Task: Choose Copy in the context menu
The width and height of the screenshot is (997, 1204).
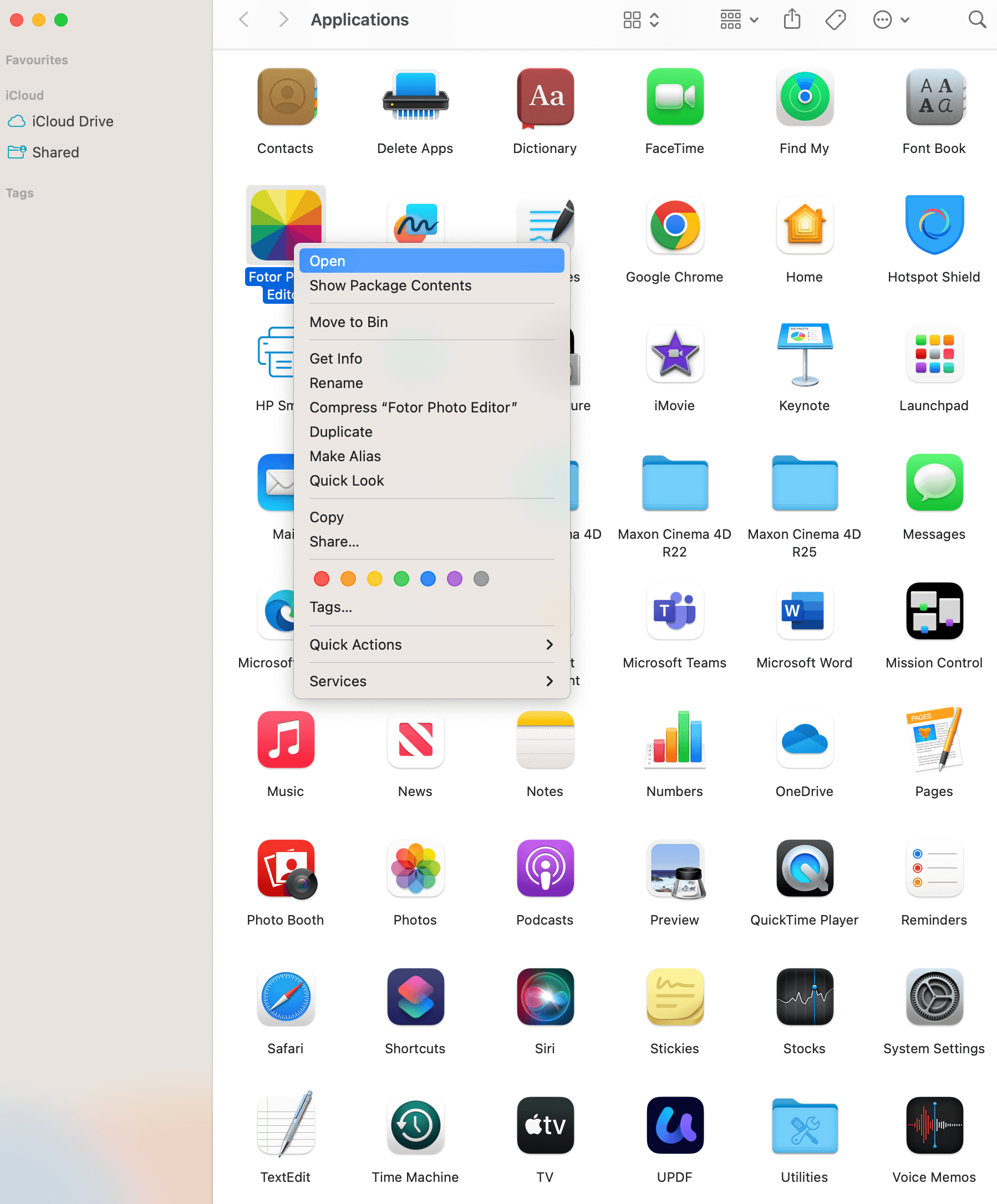Action: (431, 517)
